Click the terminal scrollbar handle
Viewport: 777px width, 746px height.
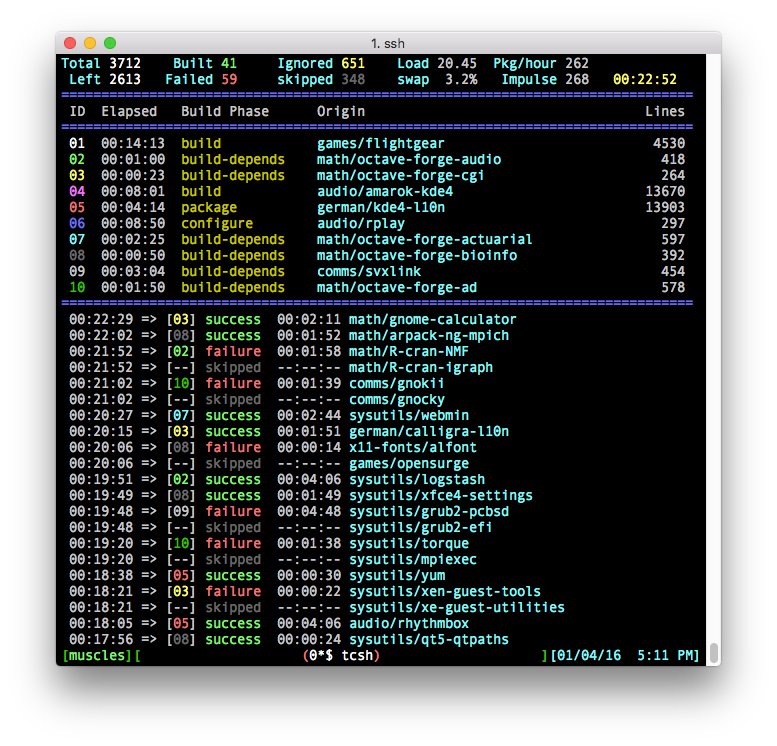(713, 653)
